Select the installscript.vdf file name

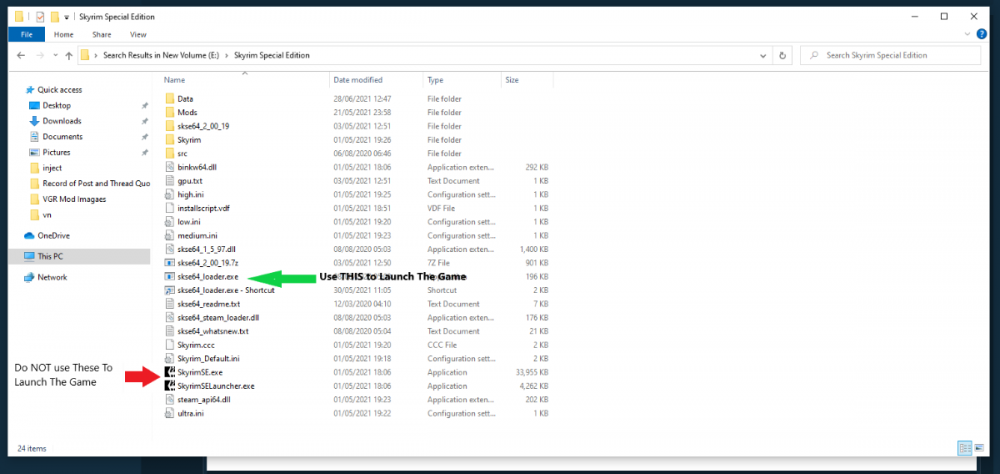(203, 208)
